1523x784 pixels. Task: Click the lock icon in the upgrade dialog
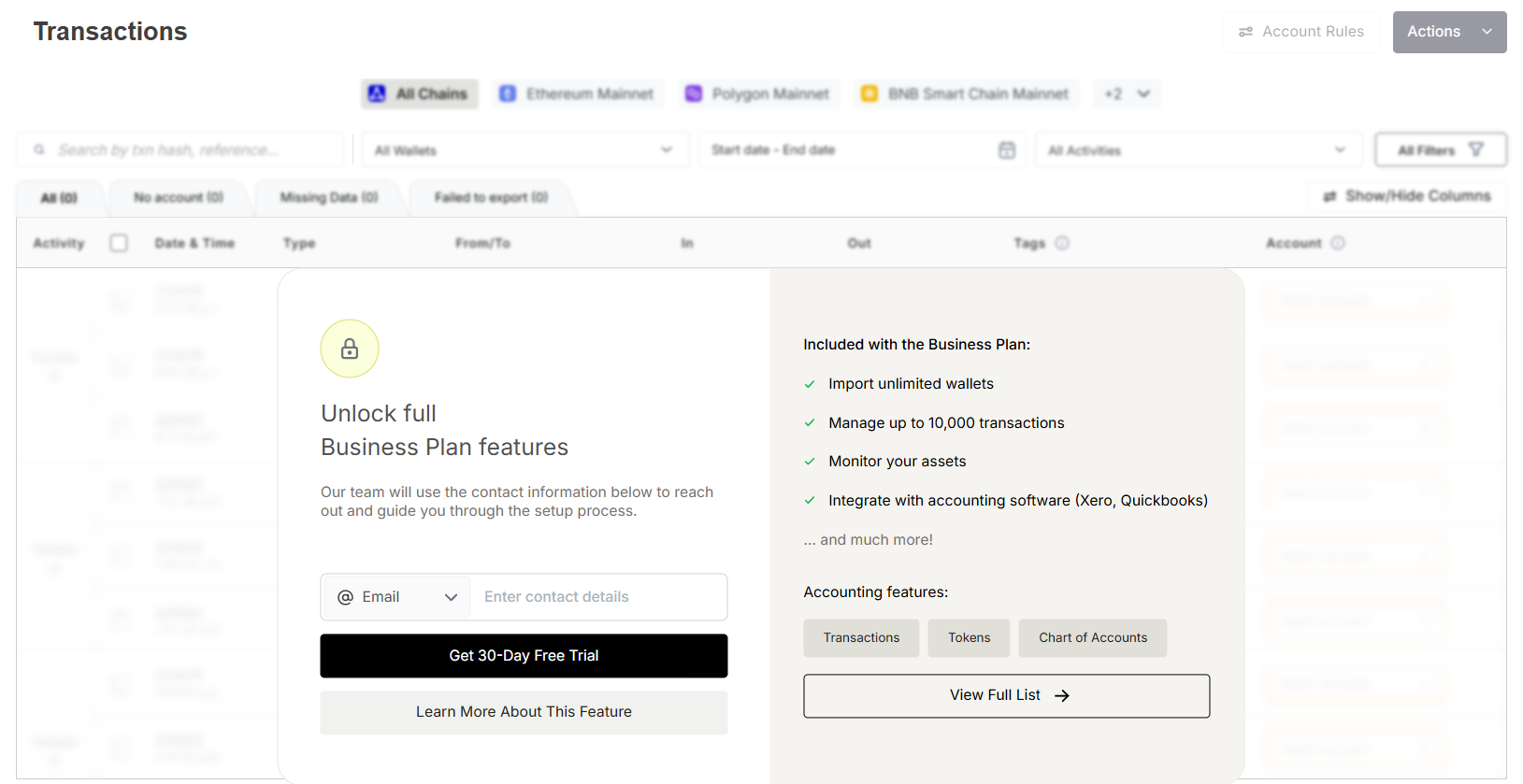[350, 349]
